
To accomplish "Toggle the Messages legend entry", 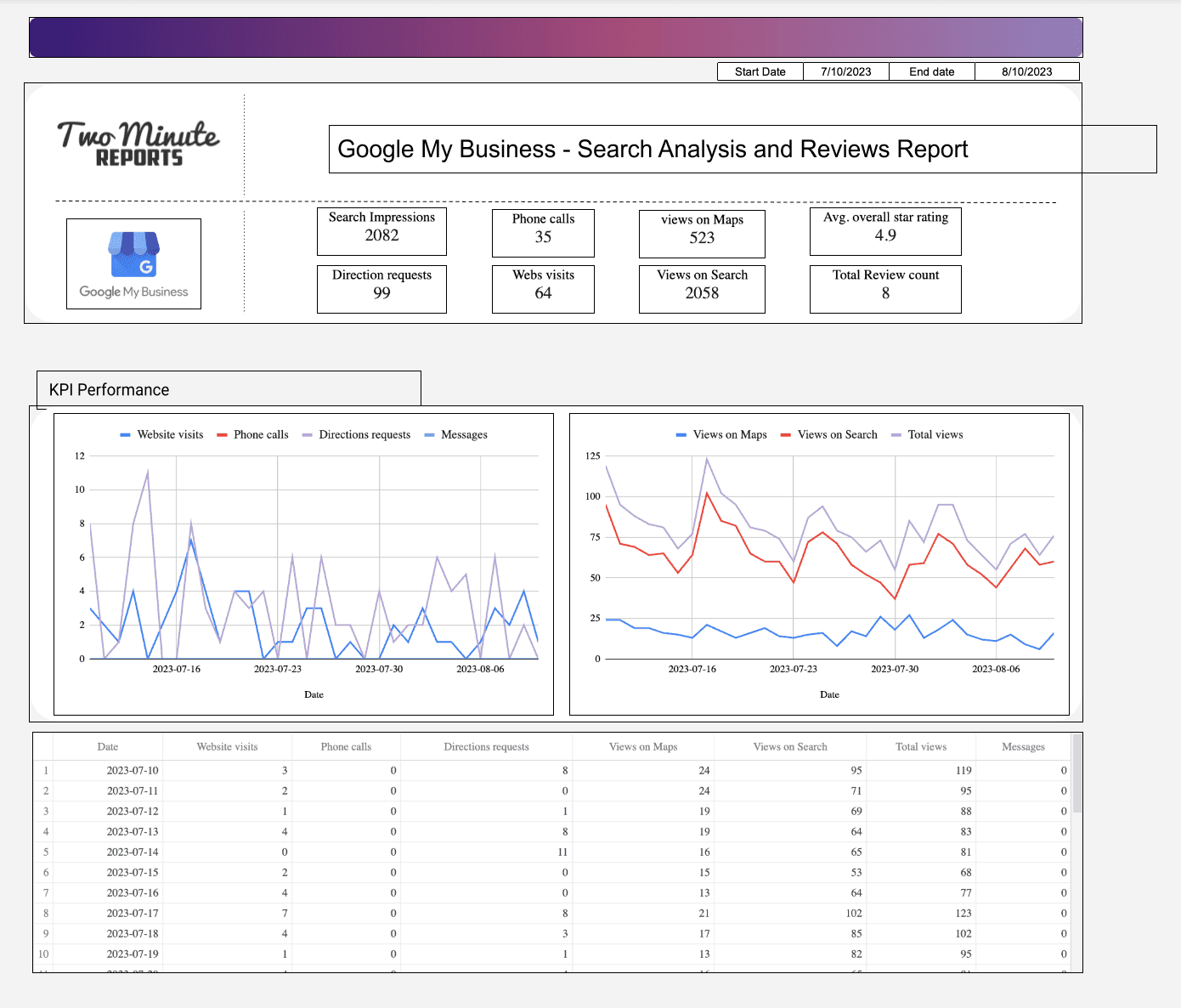I will 464,434.
